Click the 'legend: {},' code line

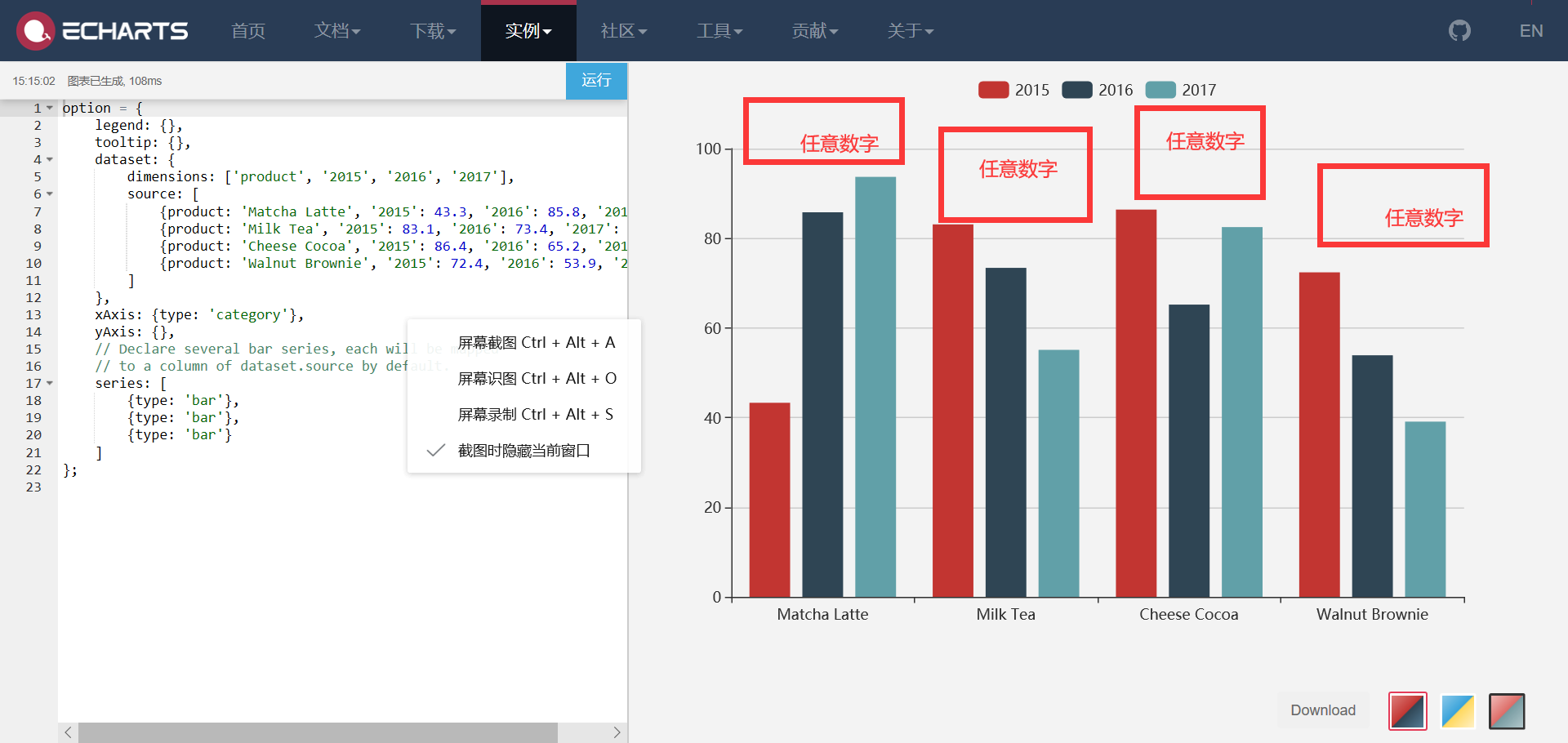(139, 126)
